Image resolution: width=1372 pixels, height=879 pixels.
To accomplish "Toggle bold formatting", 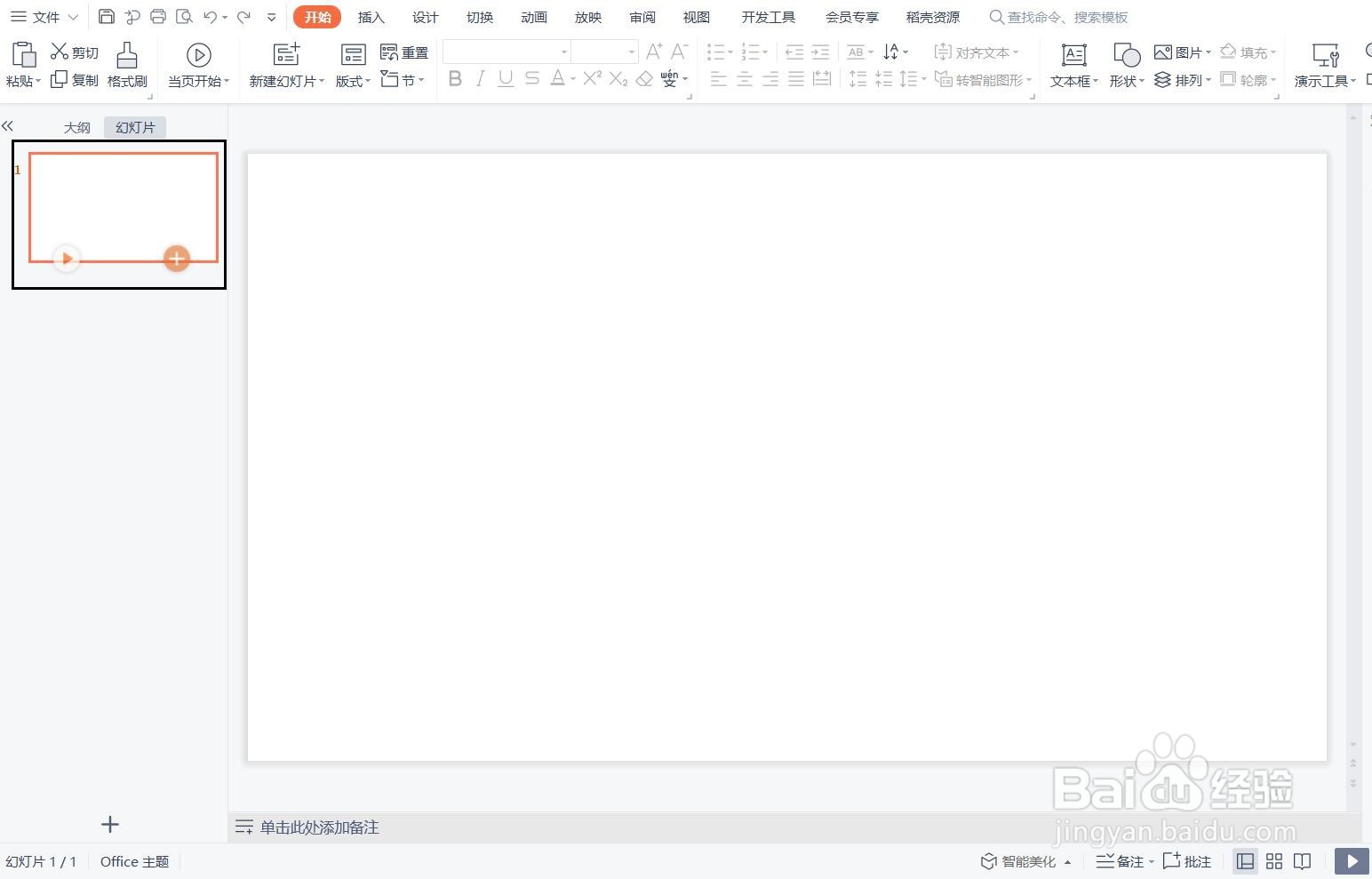I will pos(455,79).
